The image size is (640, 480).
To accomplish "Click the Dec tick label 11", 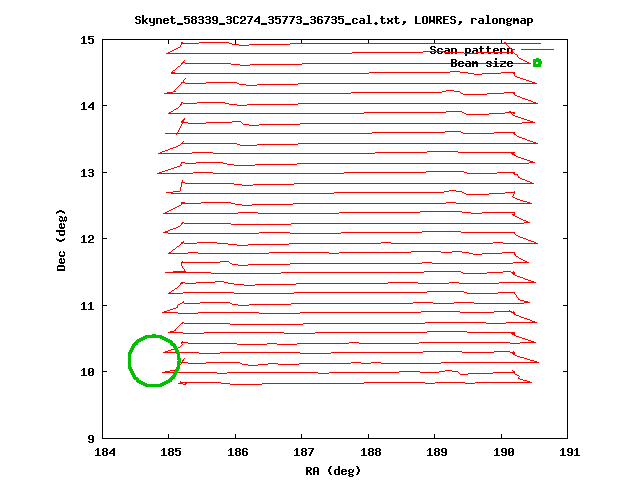I will click(87, 306).
